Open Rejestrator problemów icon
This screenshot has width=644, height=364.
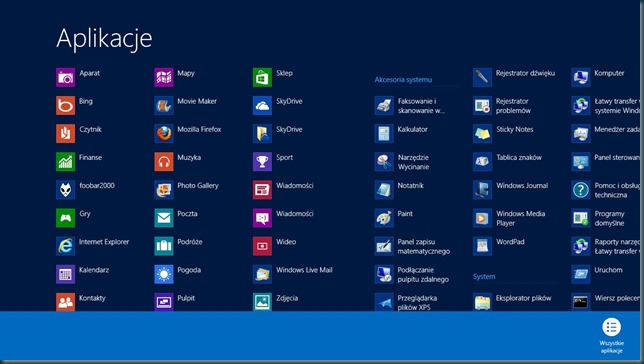(x=482, y=106)
